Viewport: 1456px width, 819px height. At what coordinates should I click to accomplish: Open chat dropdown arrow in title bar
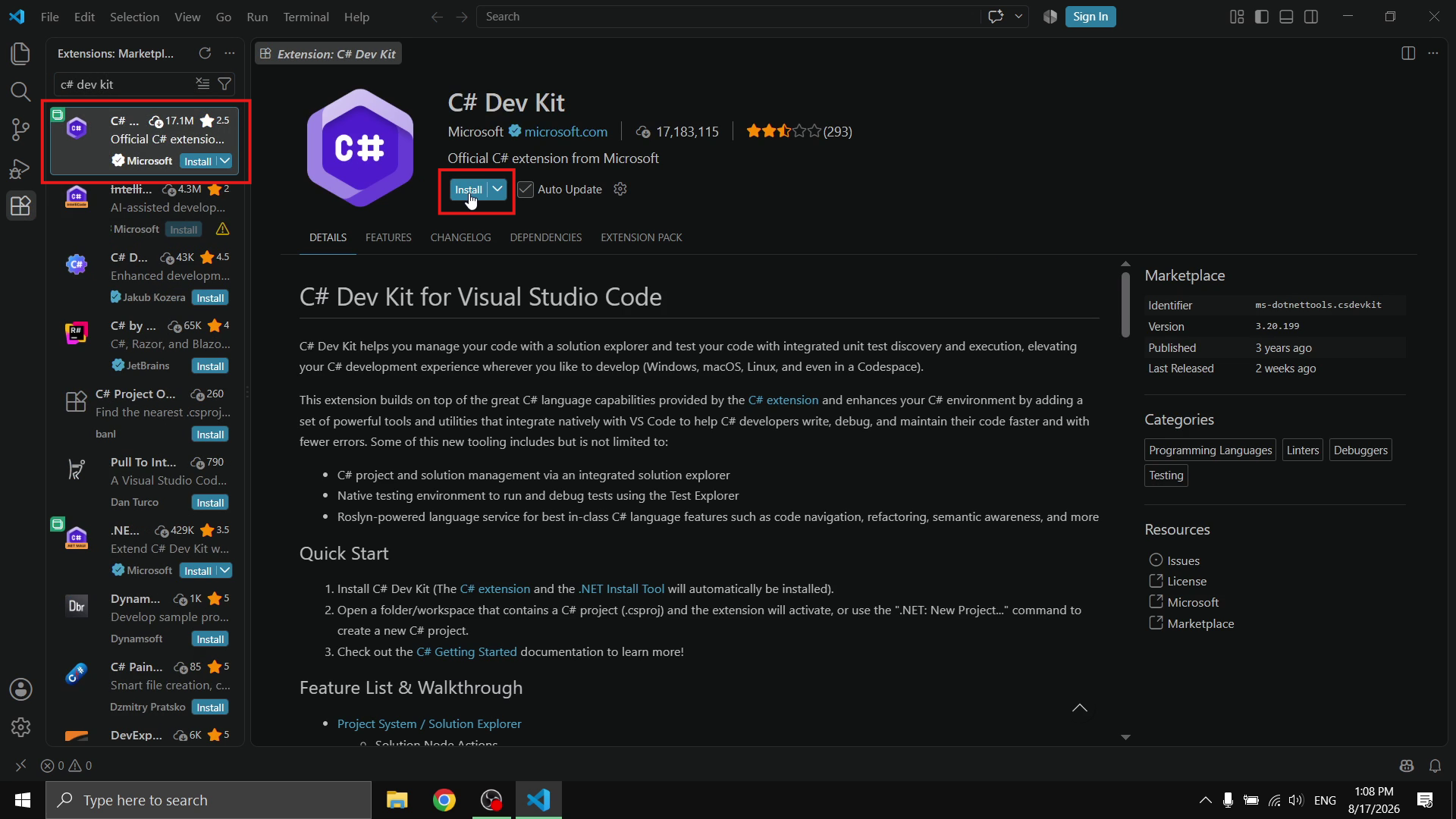click(x=1018, y=17)
